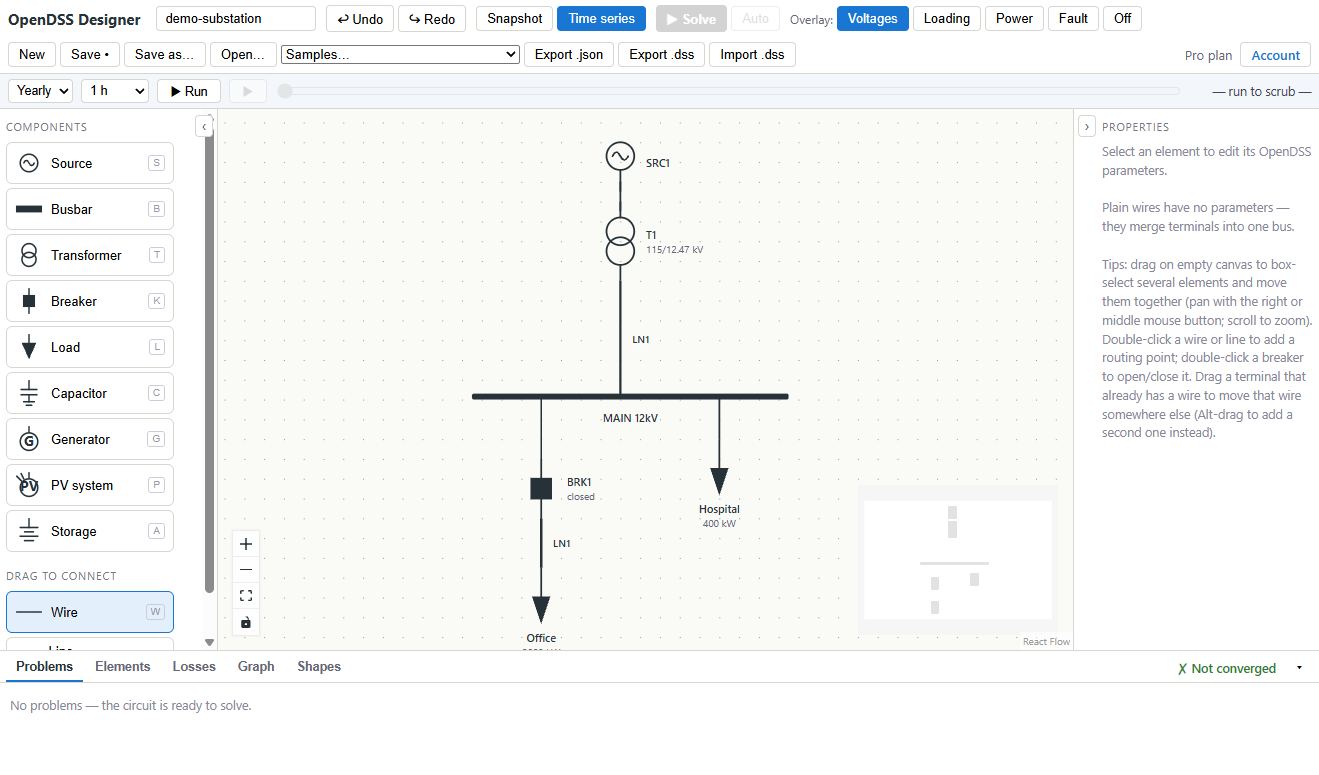
Task: Click the components panel scrollbar
Action: coord(209,365)
